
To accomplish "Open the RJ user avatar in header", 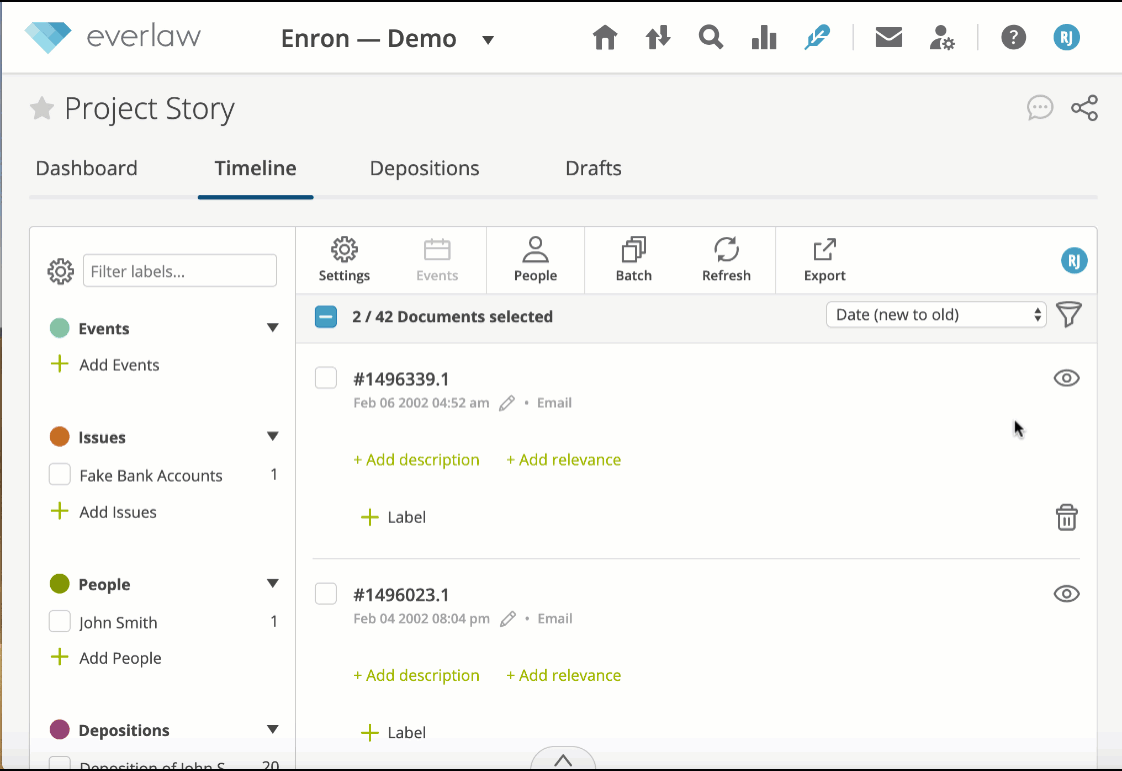I will pyautogui.click(x=1066, y=37).
